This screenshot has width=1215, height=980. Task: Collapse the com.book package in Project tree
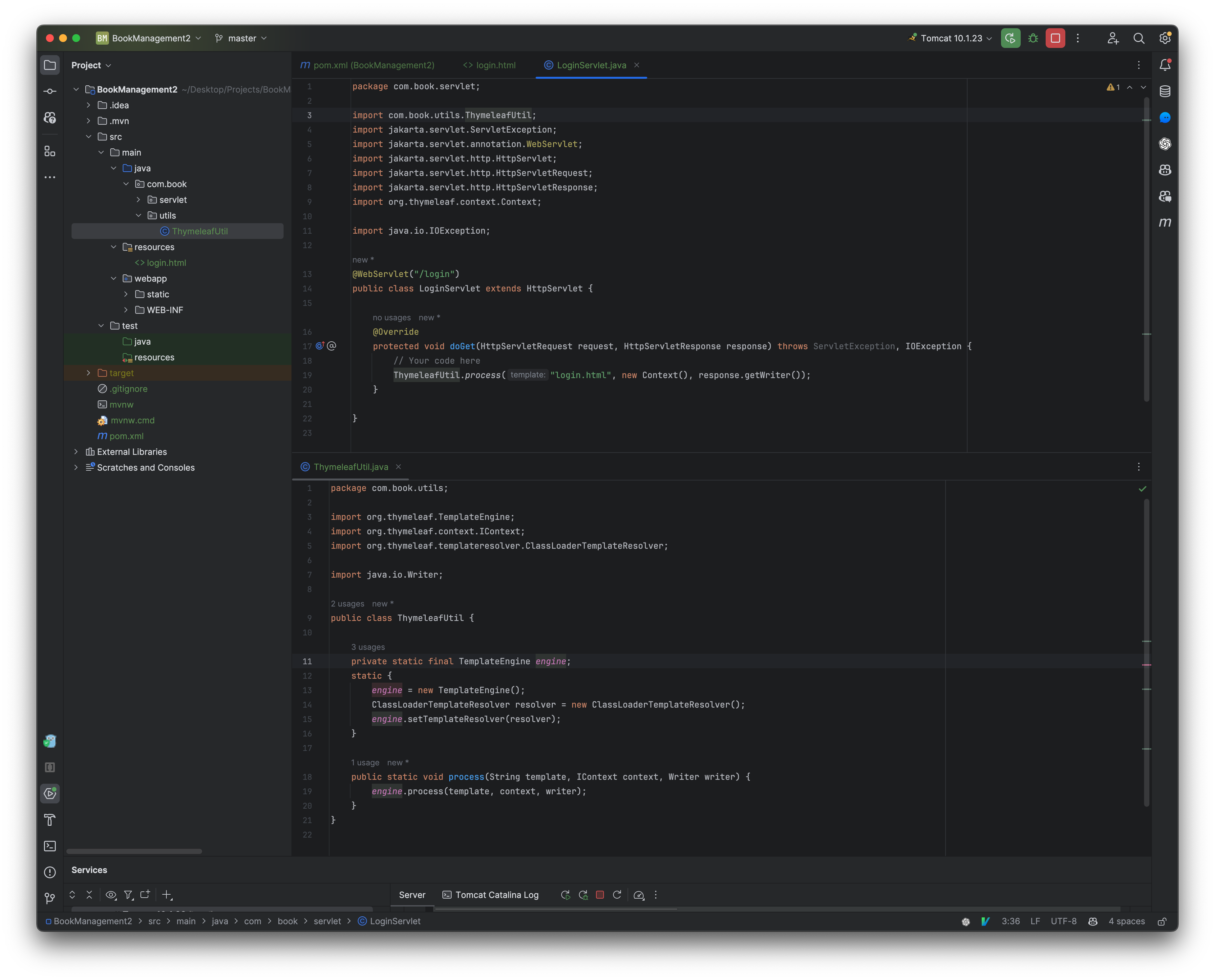[x=126, y=183]
